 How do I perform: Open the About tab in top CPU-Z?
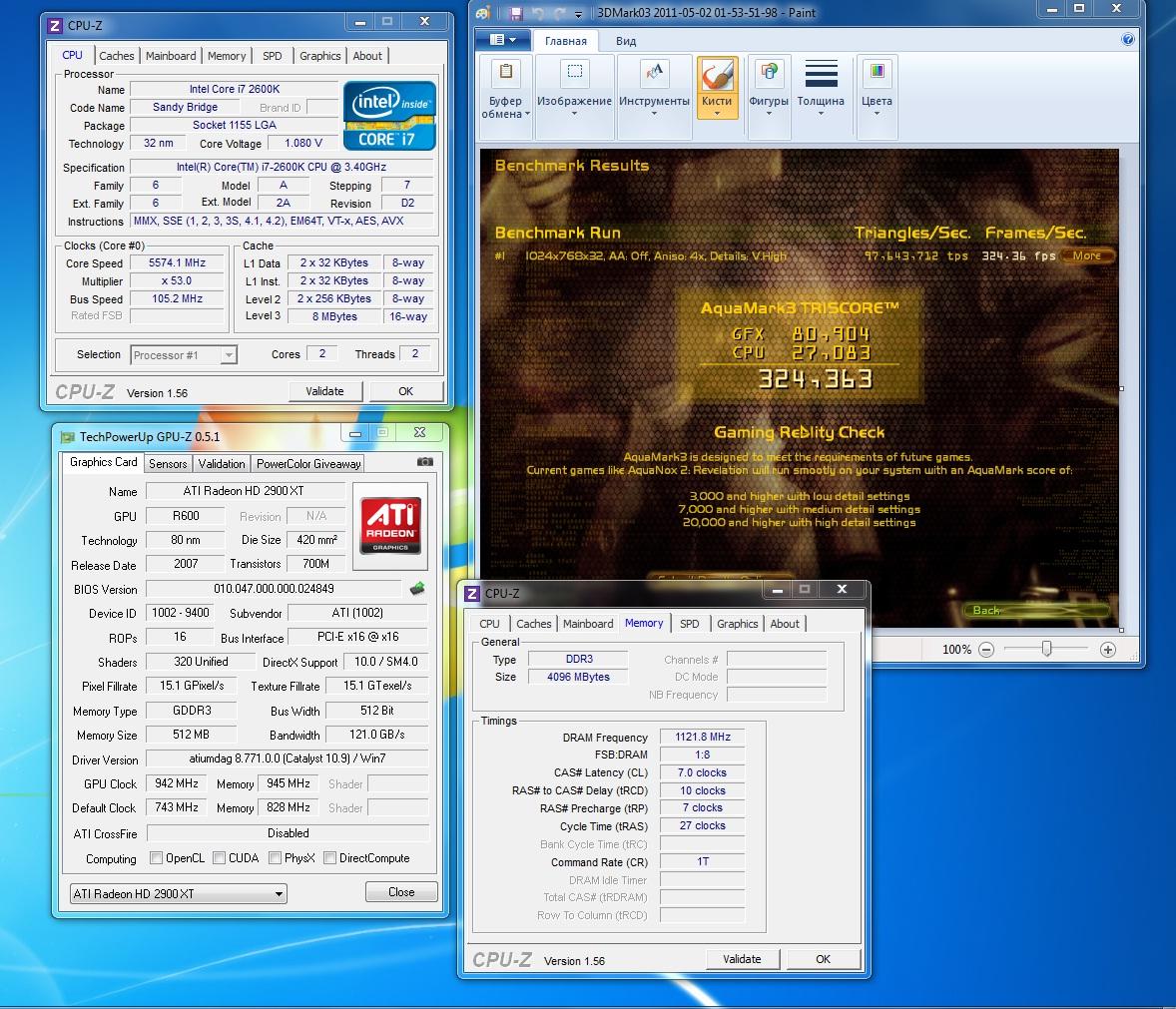(x=367, y=56)
